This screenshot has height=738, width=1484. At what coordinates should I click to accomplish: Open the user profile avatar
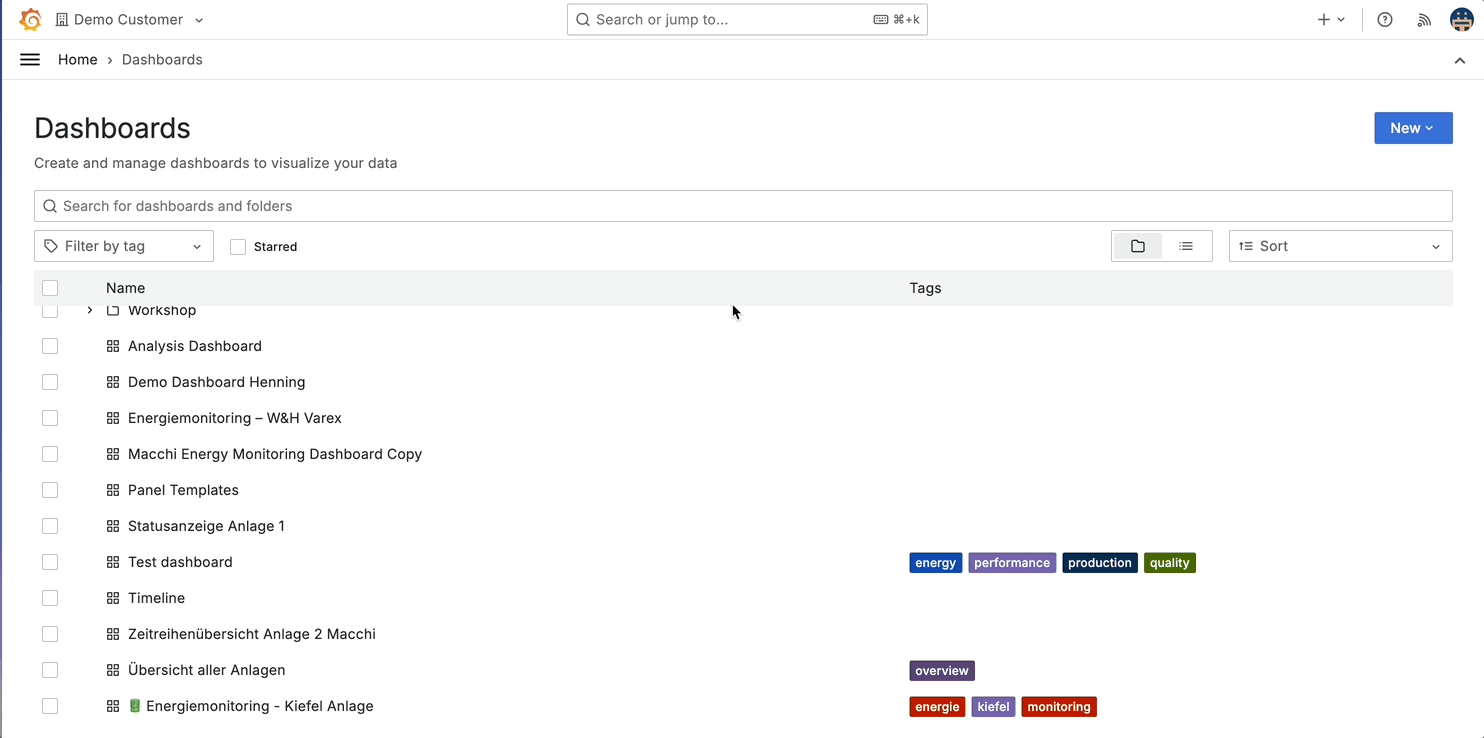click(x=1461, y=19)
